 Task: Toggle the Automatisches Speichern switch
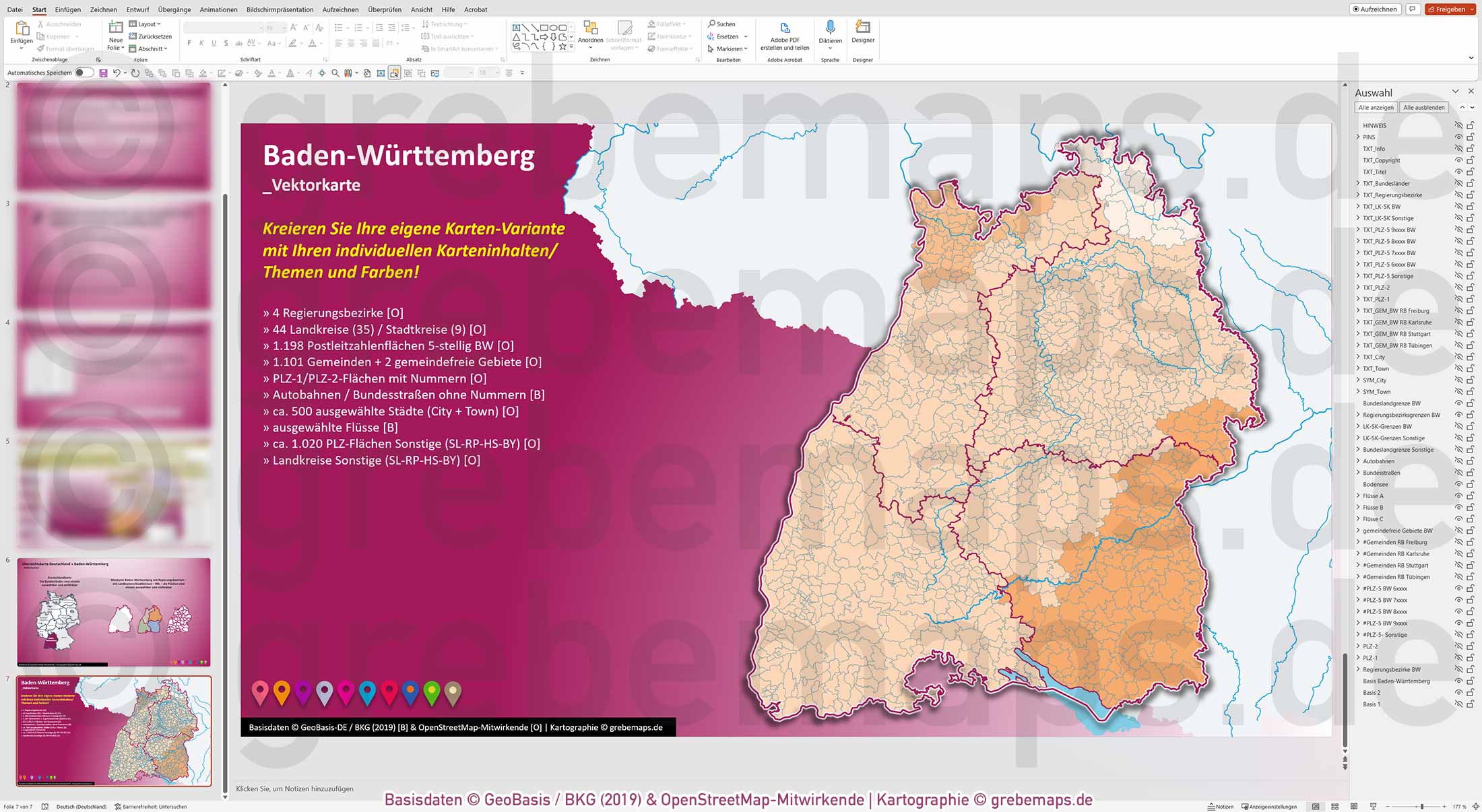[83, 72]
